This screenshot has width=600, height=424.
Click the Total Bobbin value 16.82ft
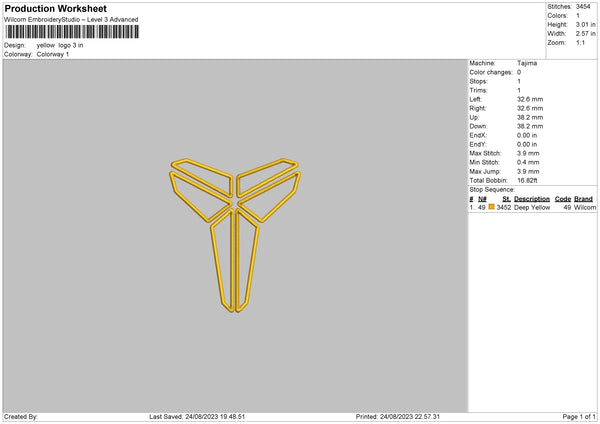527,181
